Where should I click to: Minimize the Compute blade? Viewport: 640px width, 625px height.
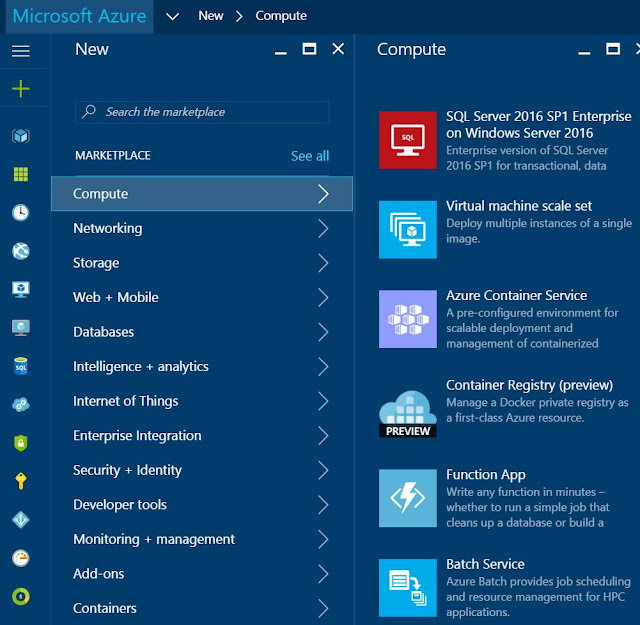[584, 53]
